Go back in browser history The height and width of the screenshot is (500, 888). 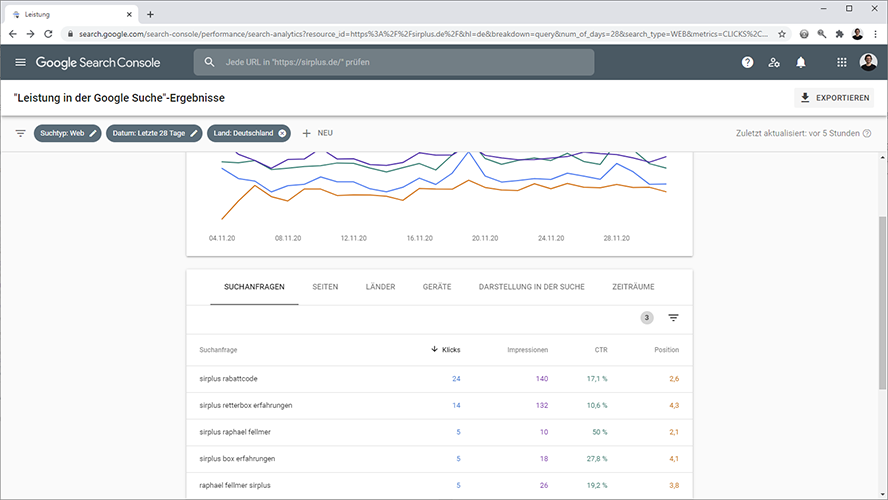[12, 34]
